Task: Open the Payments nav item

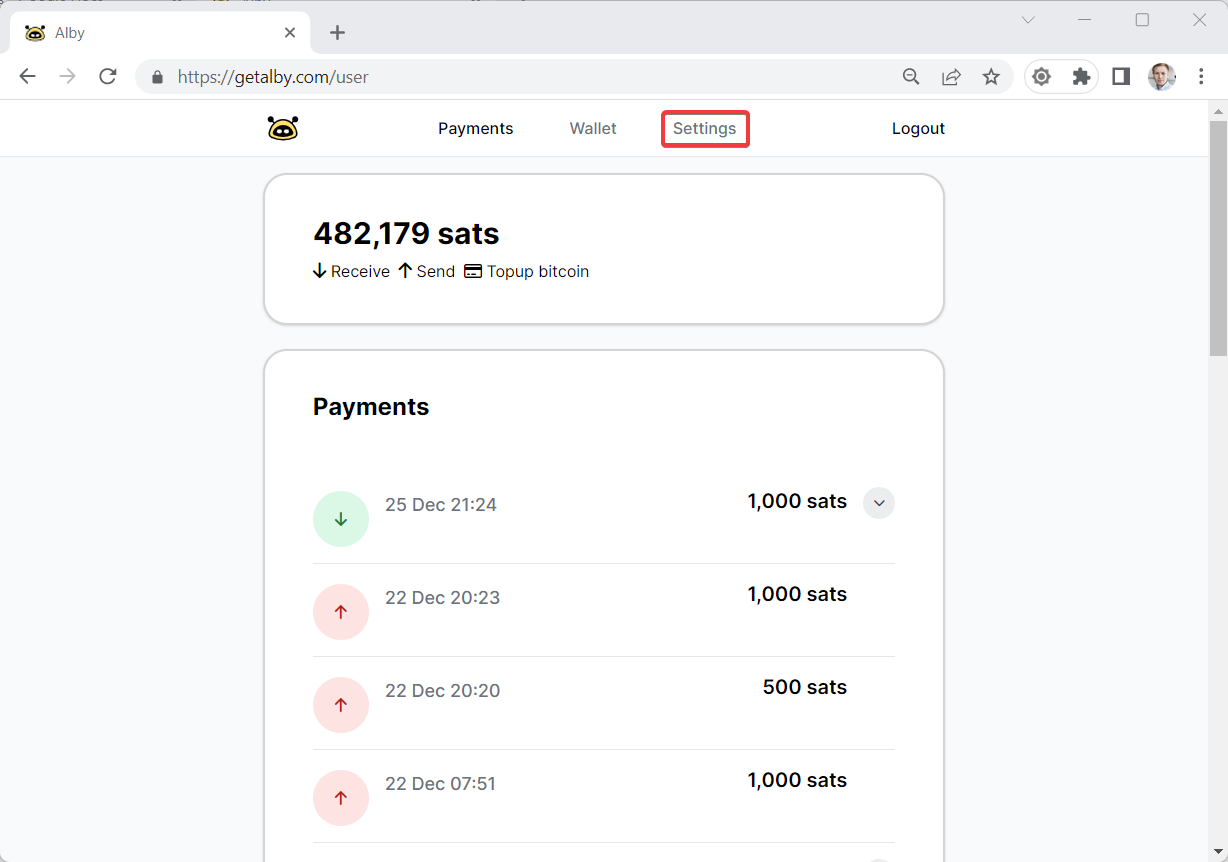Action: tap(476, 128)
